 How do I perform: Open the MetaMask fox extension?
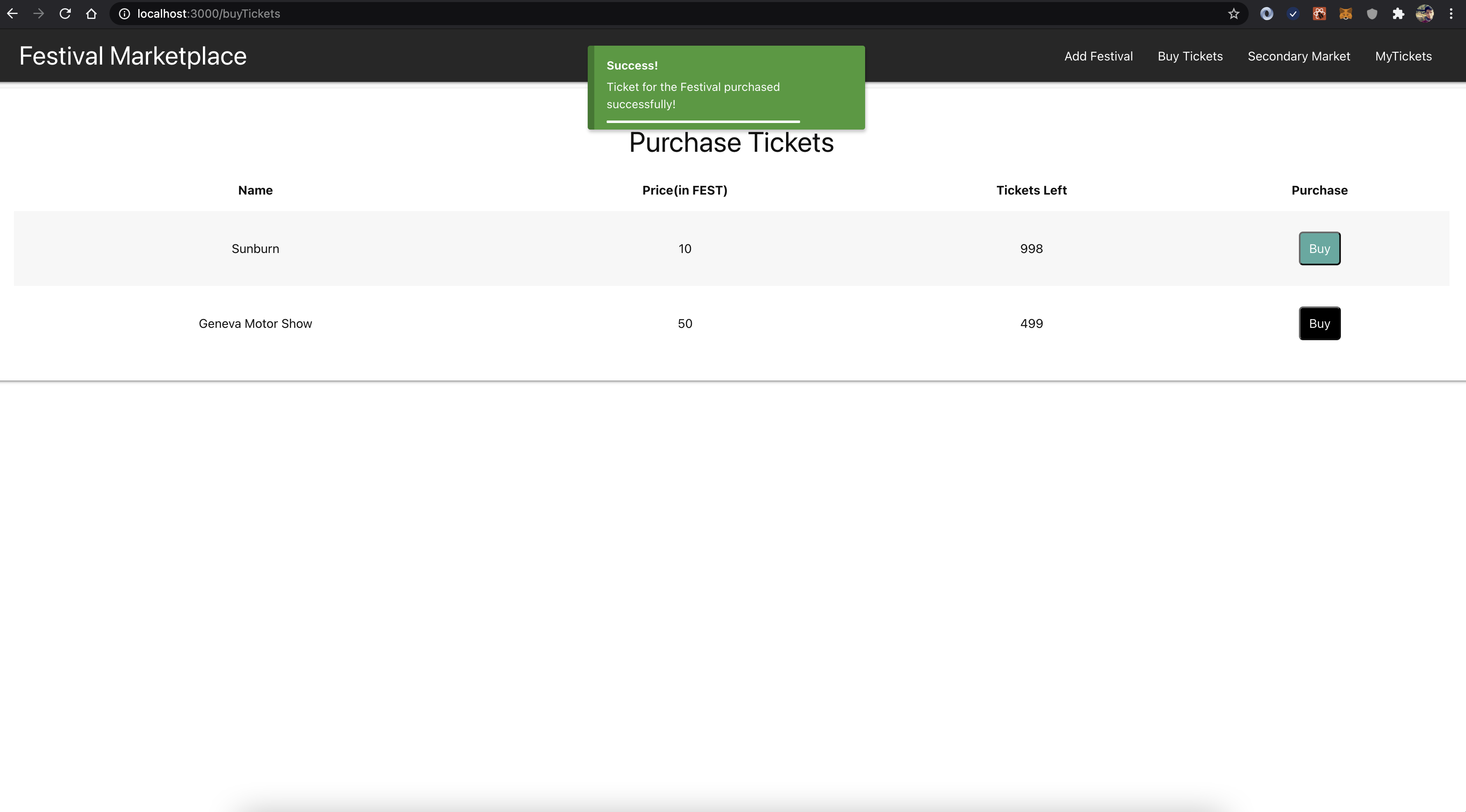point(1345,14)
